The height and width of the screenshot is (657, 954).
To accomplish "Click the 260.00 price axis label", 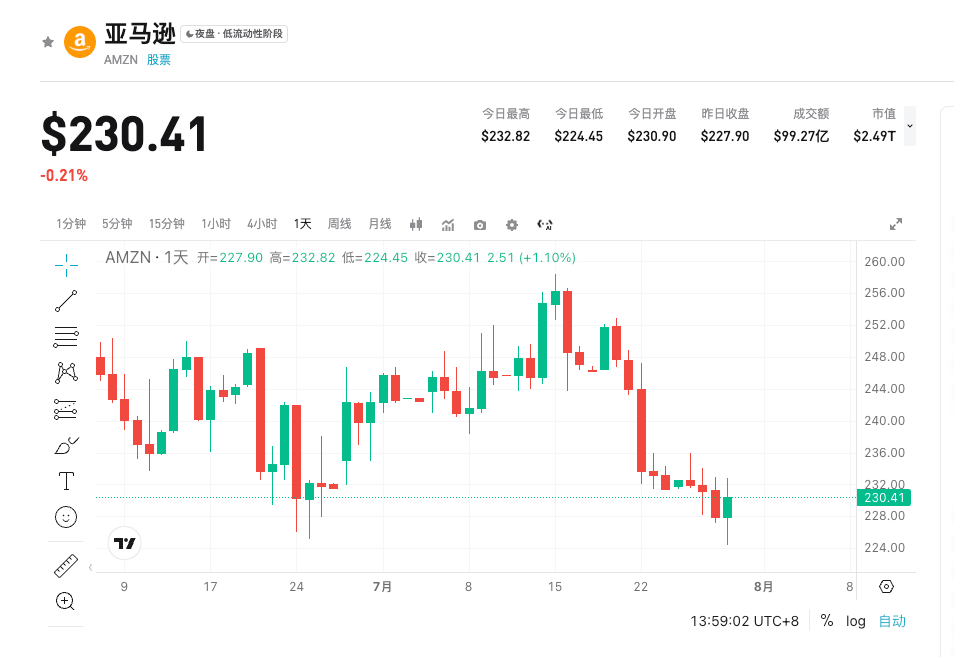I will (884, 262).
